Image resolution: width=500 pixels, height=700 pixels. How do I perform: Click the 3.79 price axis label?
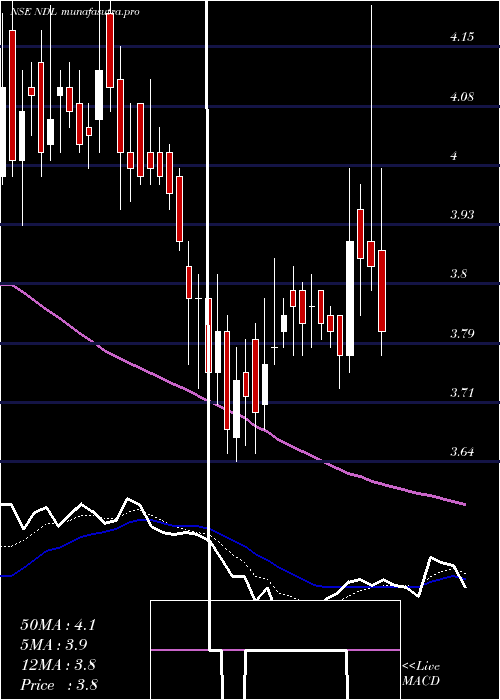point(462,333)
